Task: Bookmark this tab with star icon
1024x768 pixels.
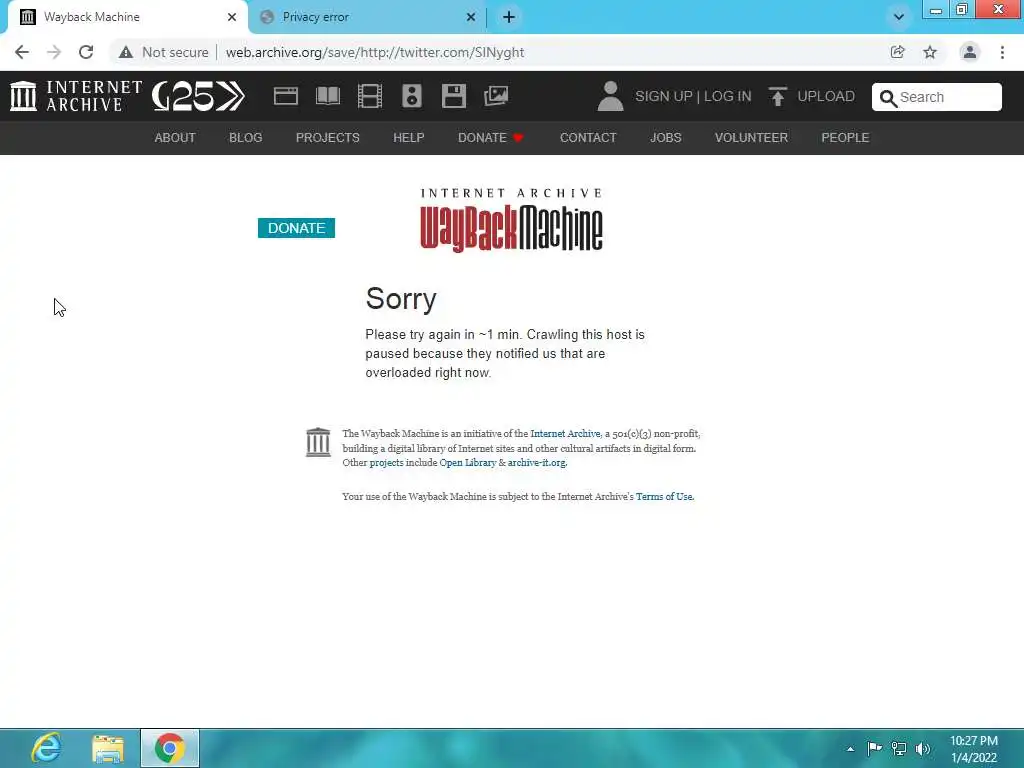Action: point(930,52)
